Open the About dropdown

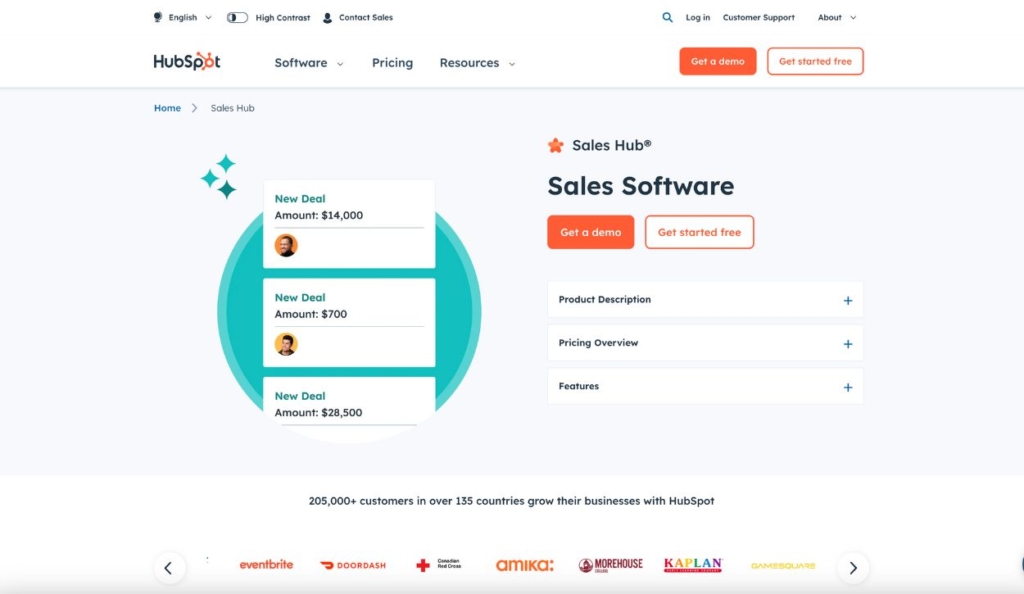coord(830,17)
